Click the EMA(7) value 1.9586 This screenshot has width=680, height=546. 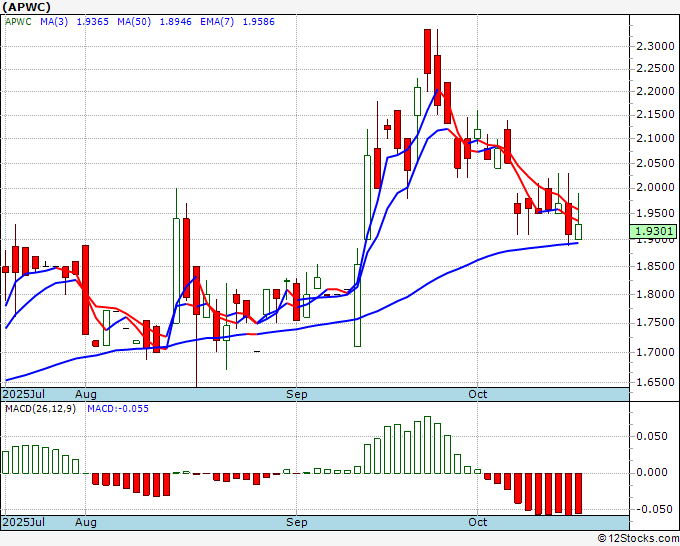pyautogui.click(x=258, y=22)
